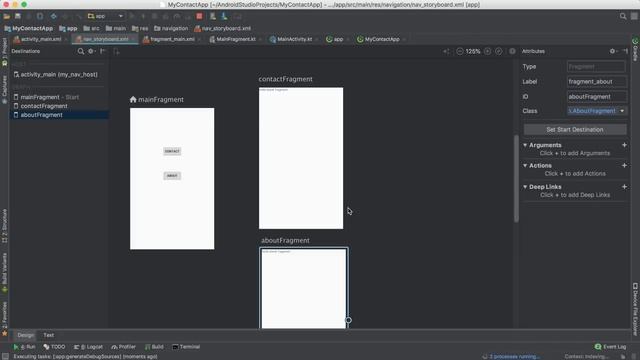This screenshot has height=360, width=640.
Task: Add a new deep link with plus
Action: point(624,187)
